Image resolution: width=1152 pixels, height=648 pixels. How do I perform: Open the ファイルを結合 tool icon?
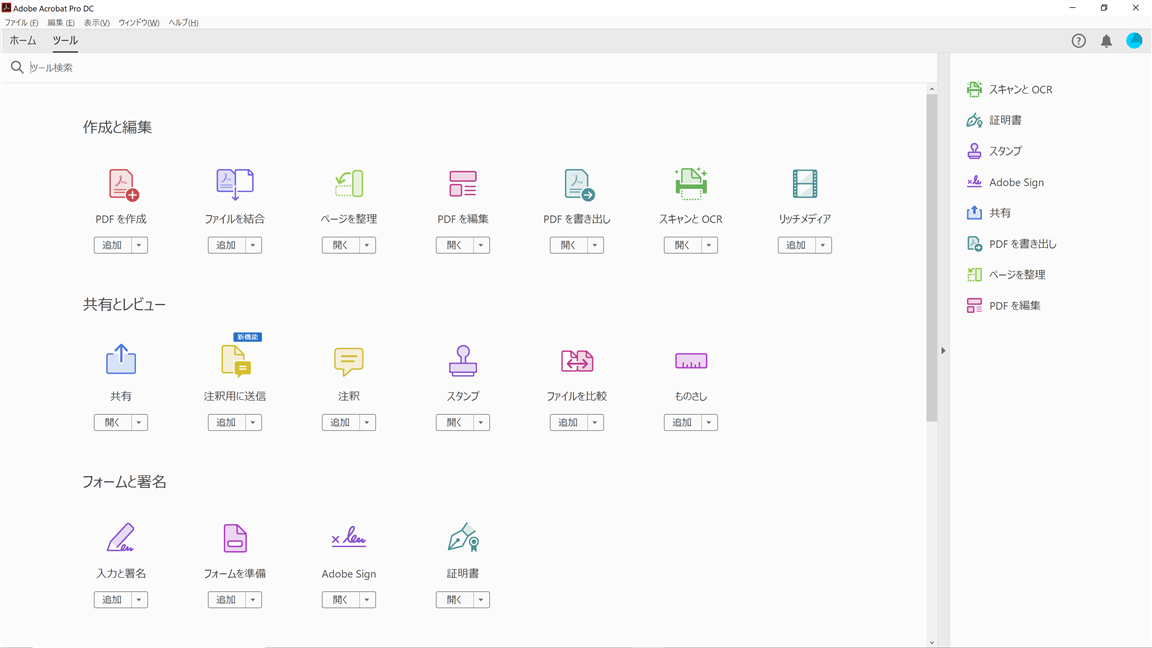coord(234,184)
